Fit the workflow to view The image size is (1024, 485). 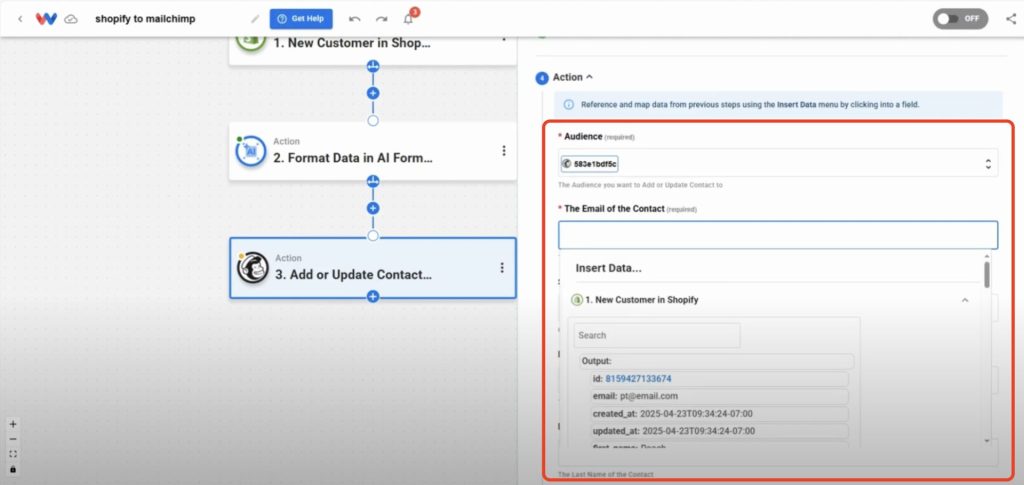pyautogui.click(x=13, y=454)
